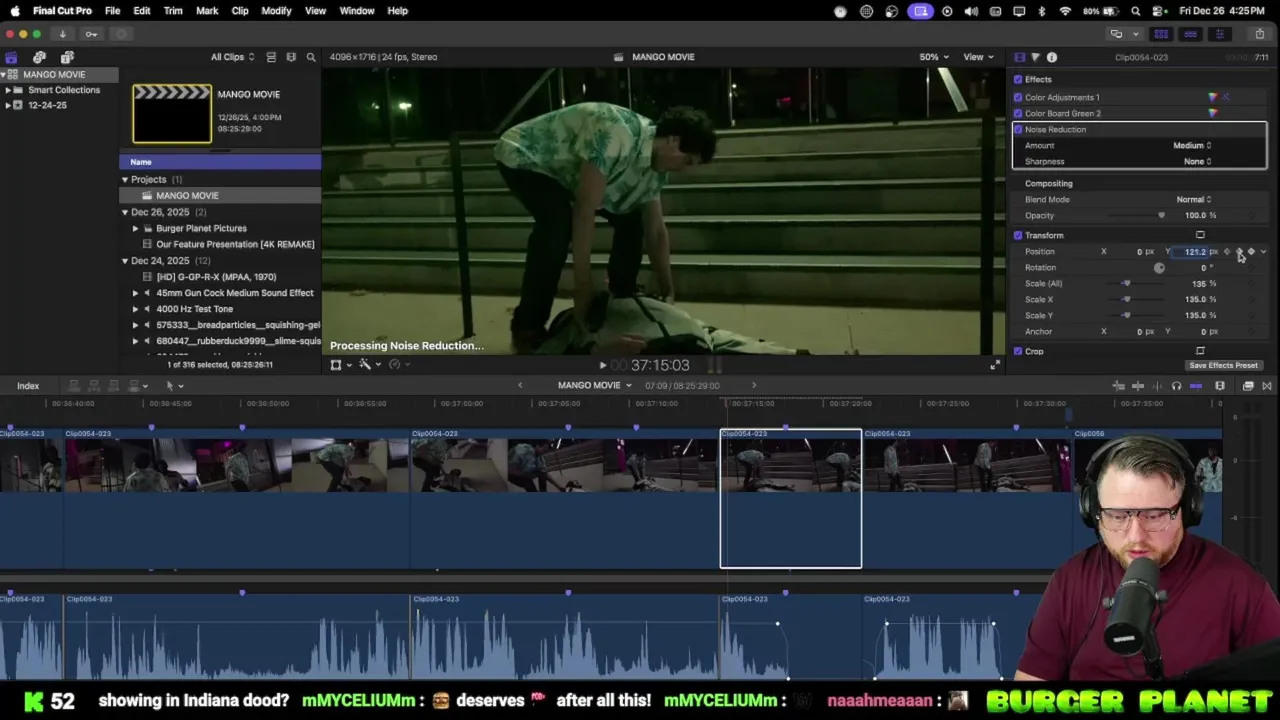Add Position keyframe diamond button
Screen dimensions: 1280x720
tap(1251, 252)
